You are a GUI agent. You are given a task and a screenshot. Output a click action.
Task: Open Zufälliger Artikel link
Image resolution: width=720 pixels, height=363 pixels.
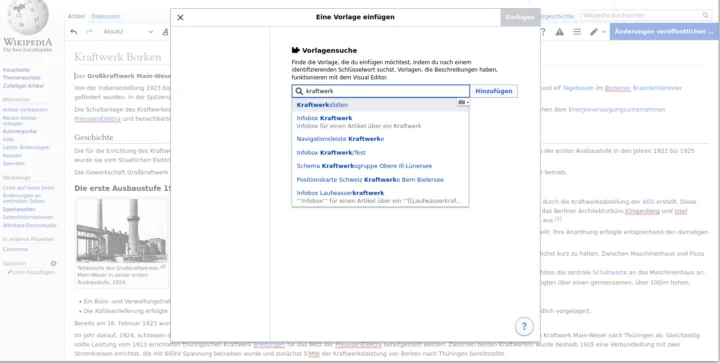tap(23, 86)
